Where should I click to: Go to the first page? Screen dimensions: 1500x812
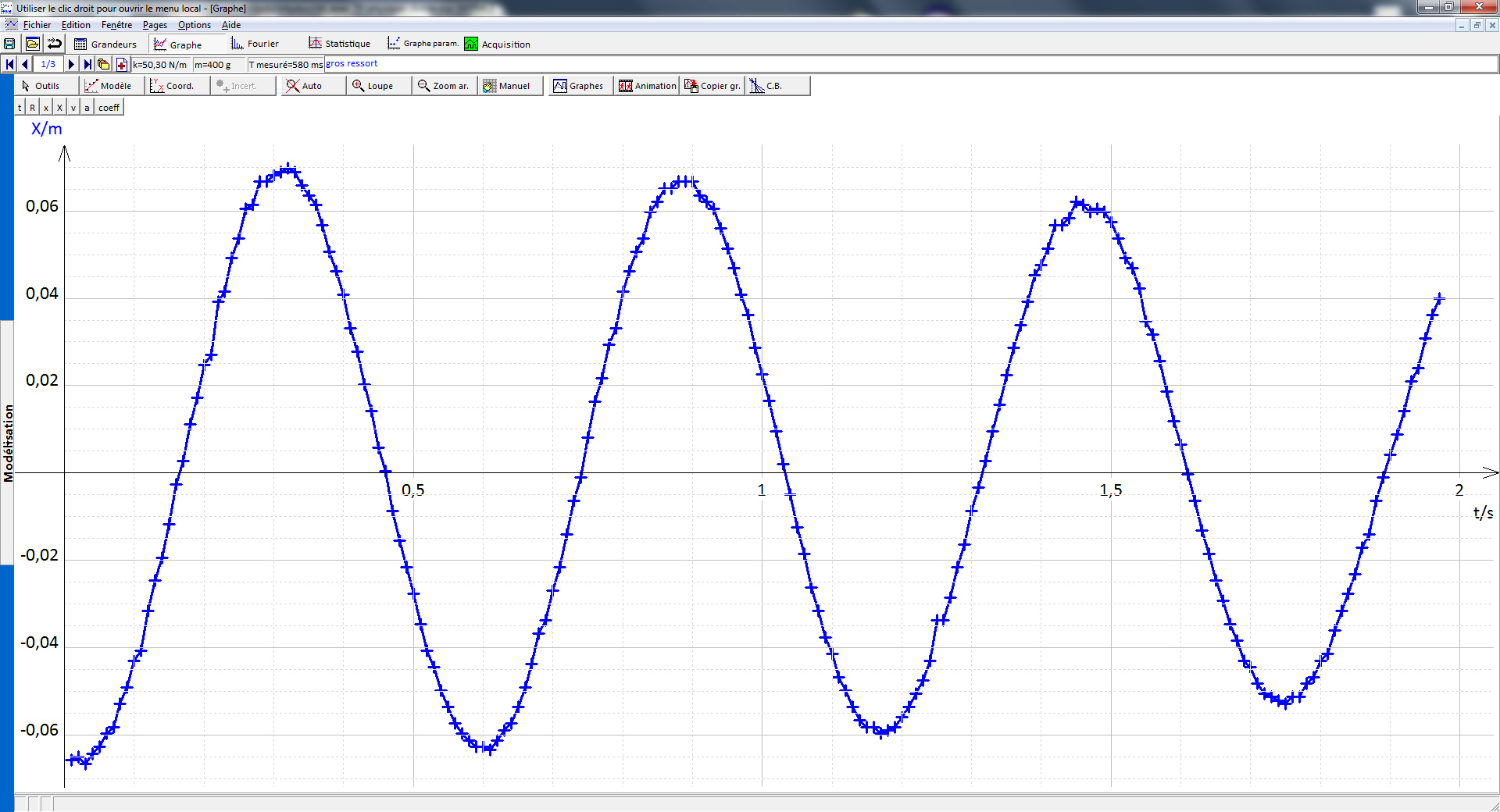click(9, 64)
